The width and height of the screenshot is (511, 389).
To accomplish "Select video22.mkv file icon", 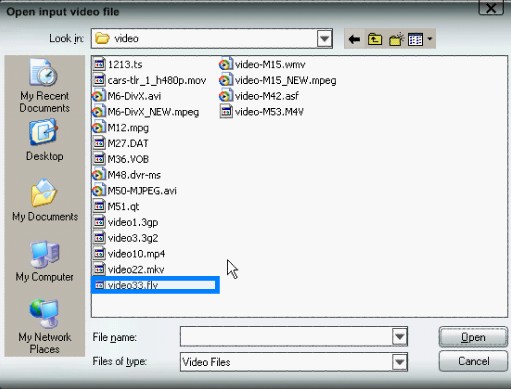I will click(99, 269).
